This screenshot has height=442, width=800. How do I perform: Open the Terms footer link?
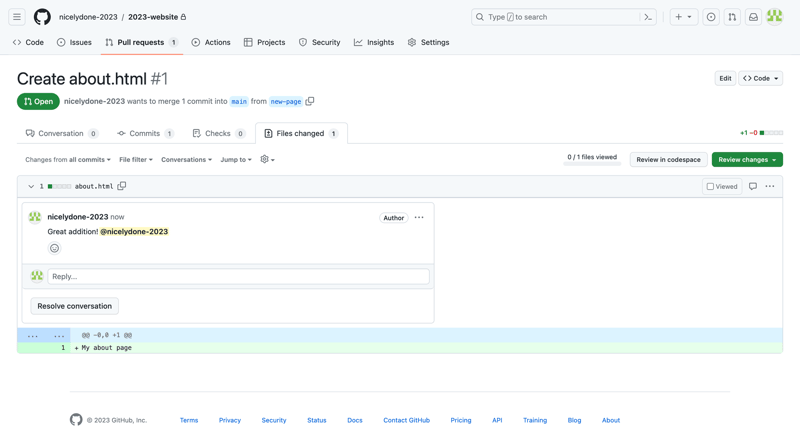point(189,420)
